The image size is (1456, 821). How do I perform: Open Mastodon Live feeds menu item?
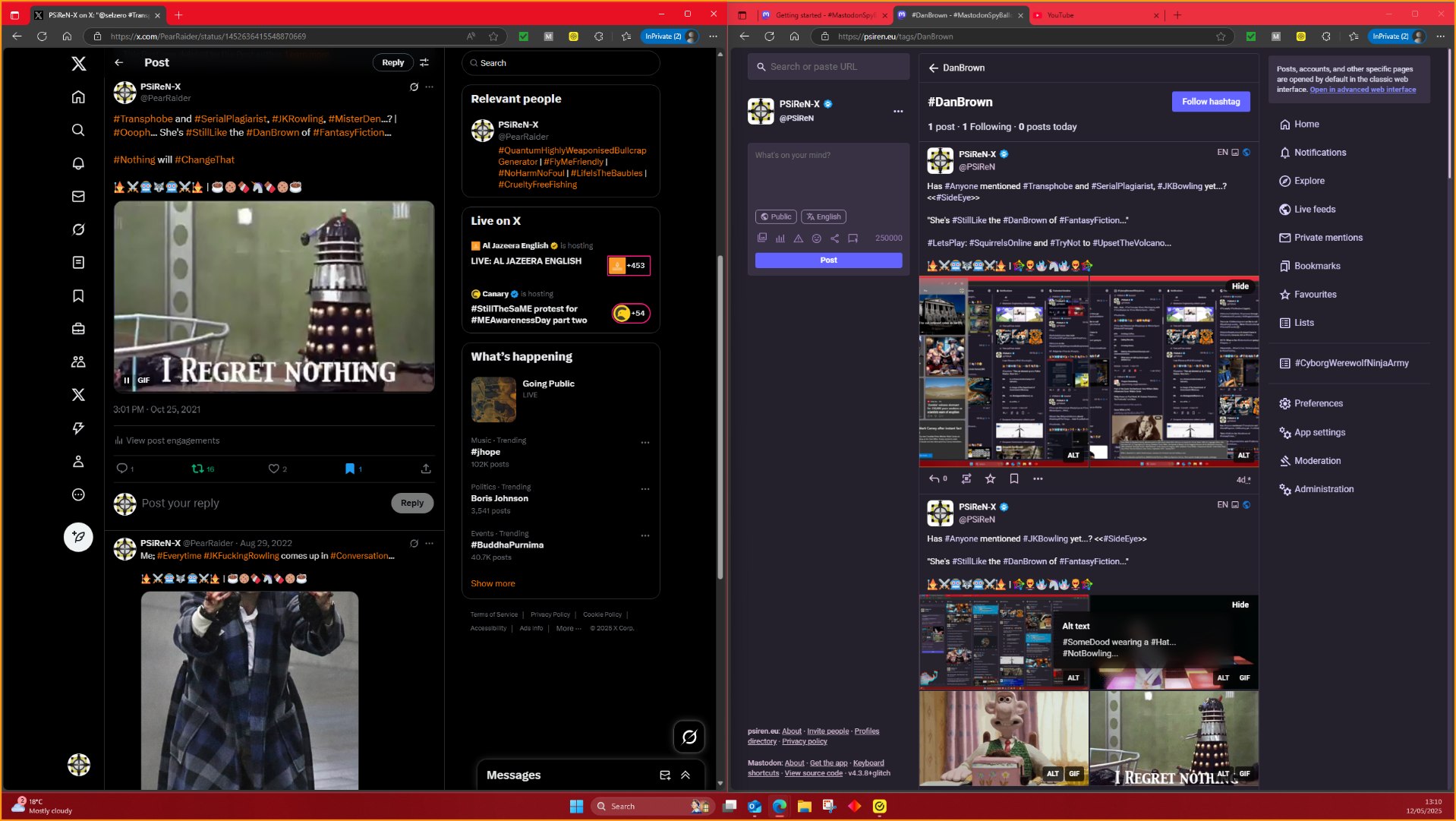tap(1306, 209)
